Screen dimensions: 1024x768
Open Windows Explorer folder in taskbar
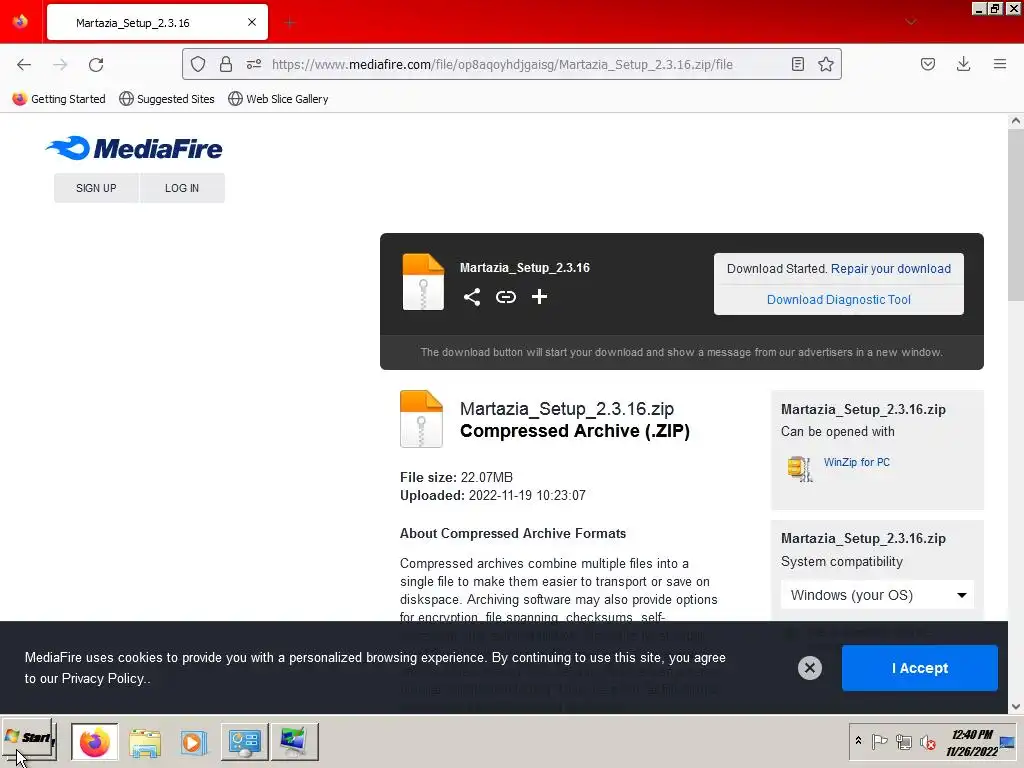(x=145, y=742)
